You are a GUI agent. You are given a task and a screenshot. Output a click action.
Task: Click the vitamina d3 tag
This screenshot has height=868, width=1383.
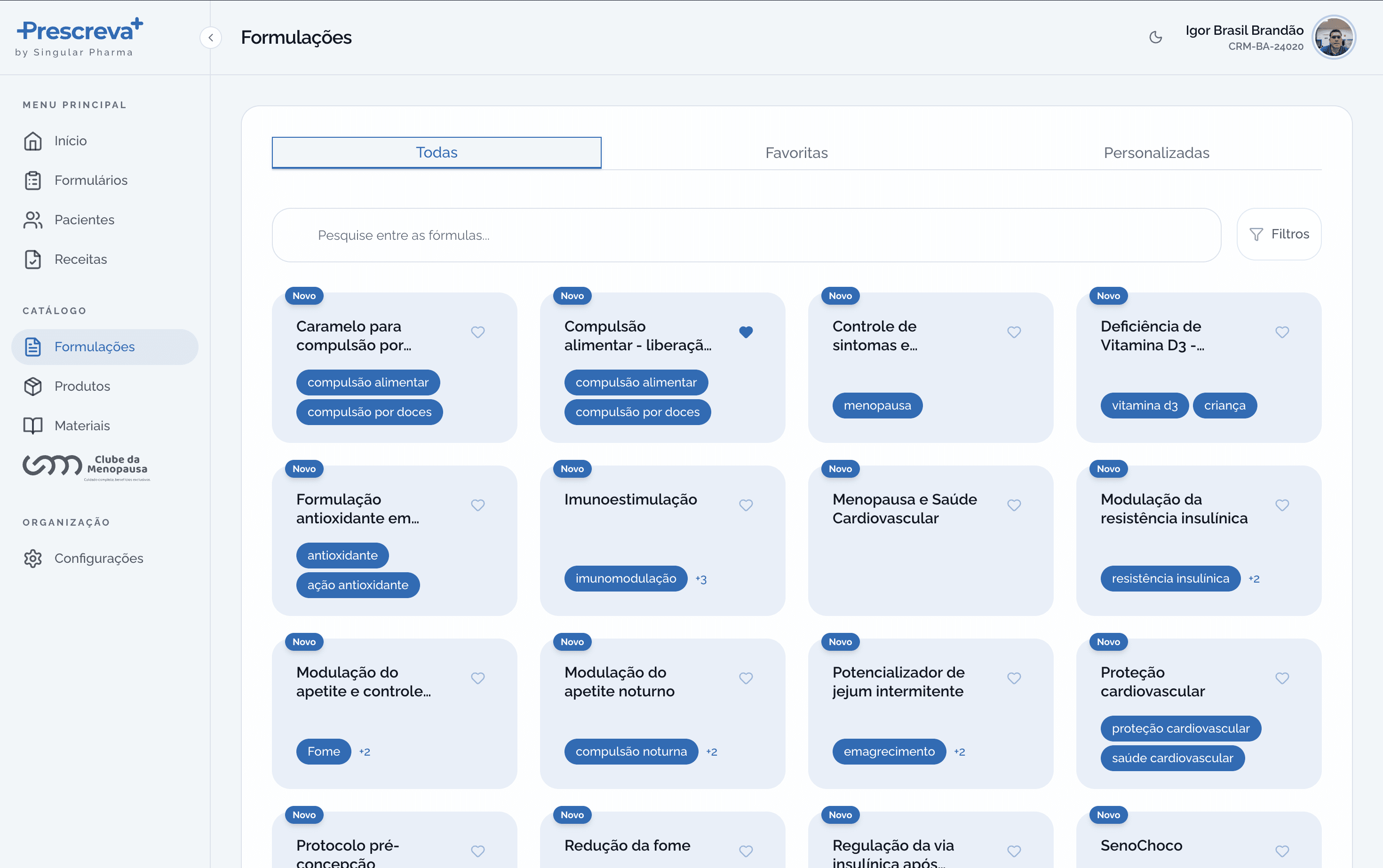1144,406
